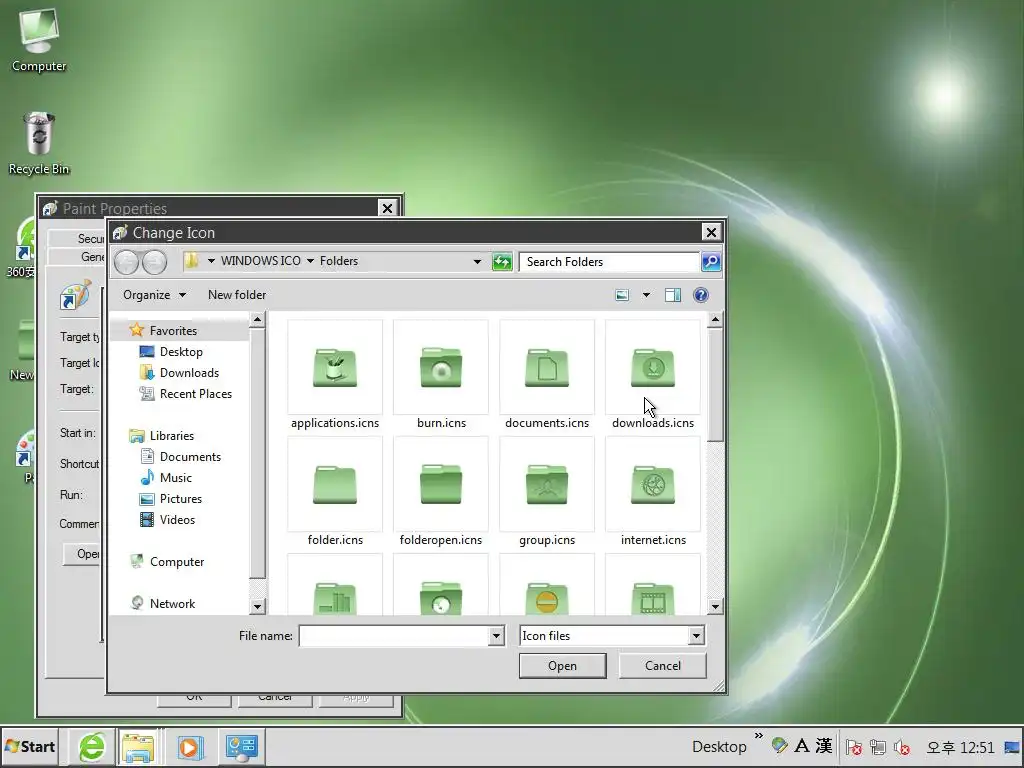Open file explorer from the taskbar
1024x768 pixels.
click(x=137, y=746)
